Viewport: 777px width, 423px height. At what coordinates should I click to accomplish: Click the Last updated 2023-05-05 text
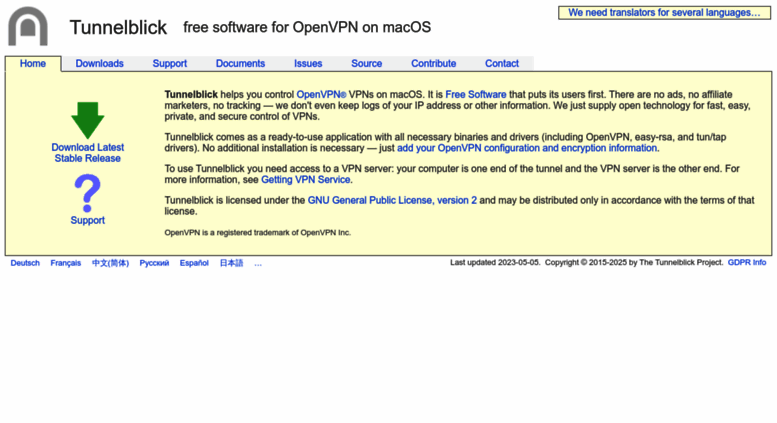495,263
